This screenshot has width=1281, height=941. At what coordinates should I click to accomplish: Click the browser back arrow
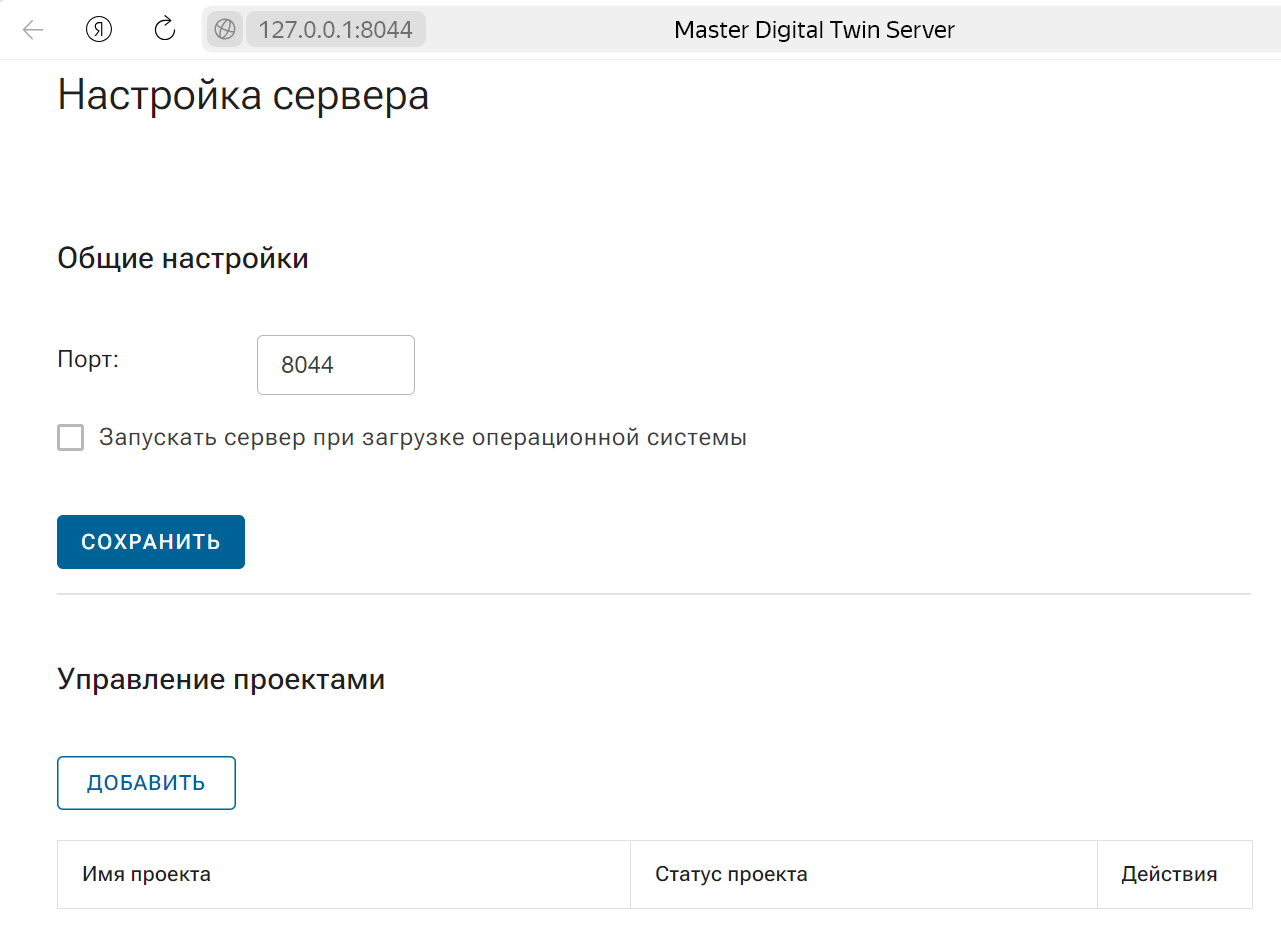coord(33,30)
